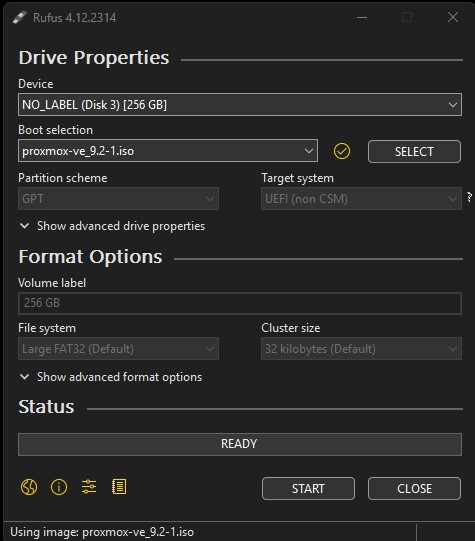This screenshot has width=475, height=541.
Task: Click the CLOSE button
Action: pyautogui.click(x=414, y=489)
